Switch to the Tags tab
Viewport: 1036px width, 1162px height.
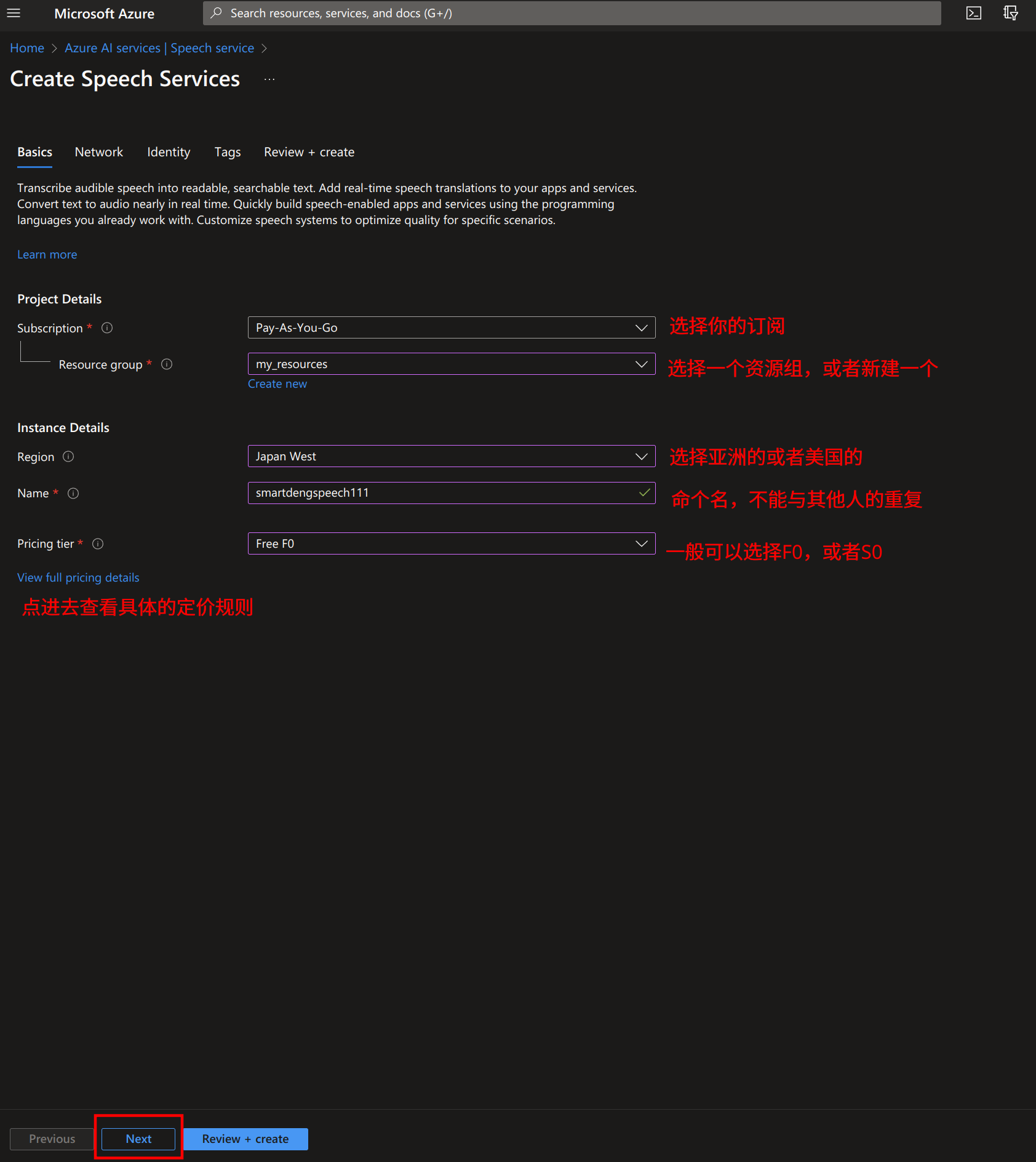click(x=228, y=152)
